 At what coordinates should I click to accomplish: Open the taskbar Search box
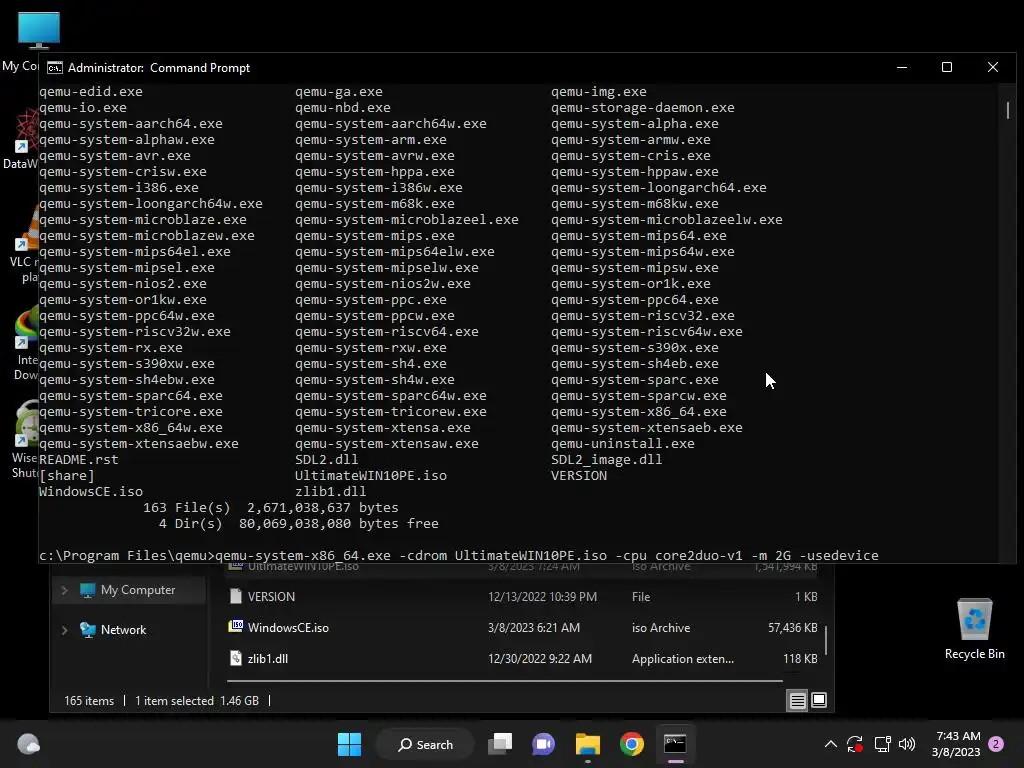coord(425,744)
